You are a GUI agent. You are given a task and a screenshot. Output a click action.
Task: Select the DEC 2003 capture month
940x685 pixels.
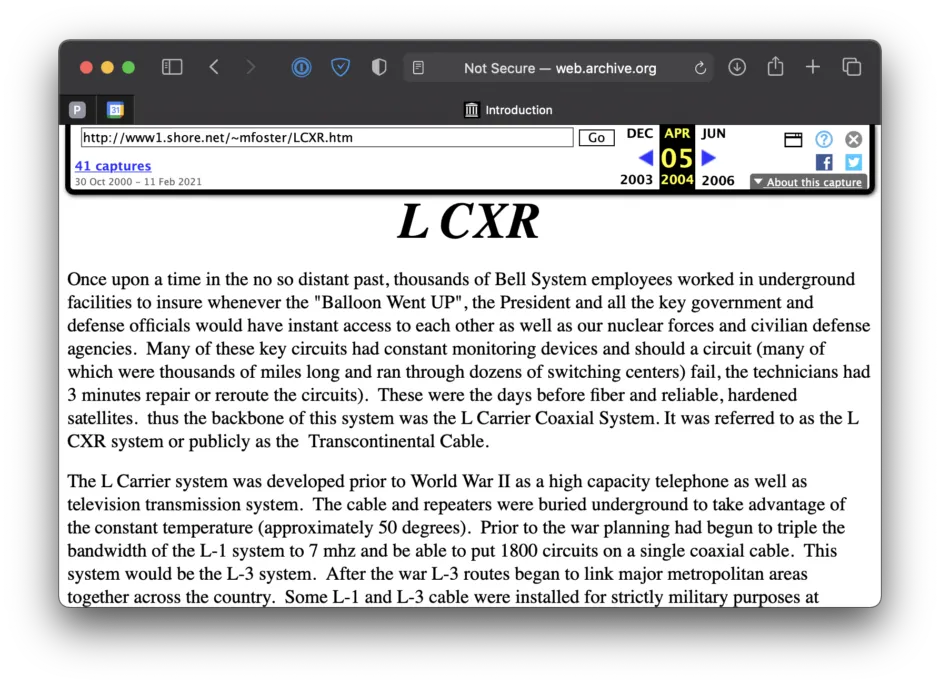pyautogui.click(x=639, y=134)
